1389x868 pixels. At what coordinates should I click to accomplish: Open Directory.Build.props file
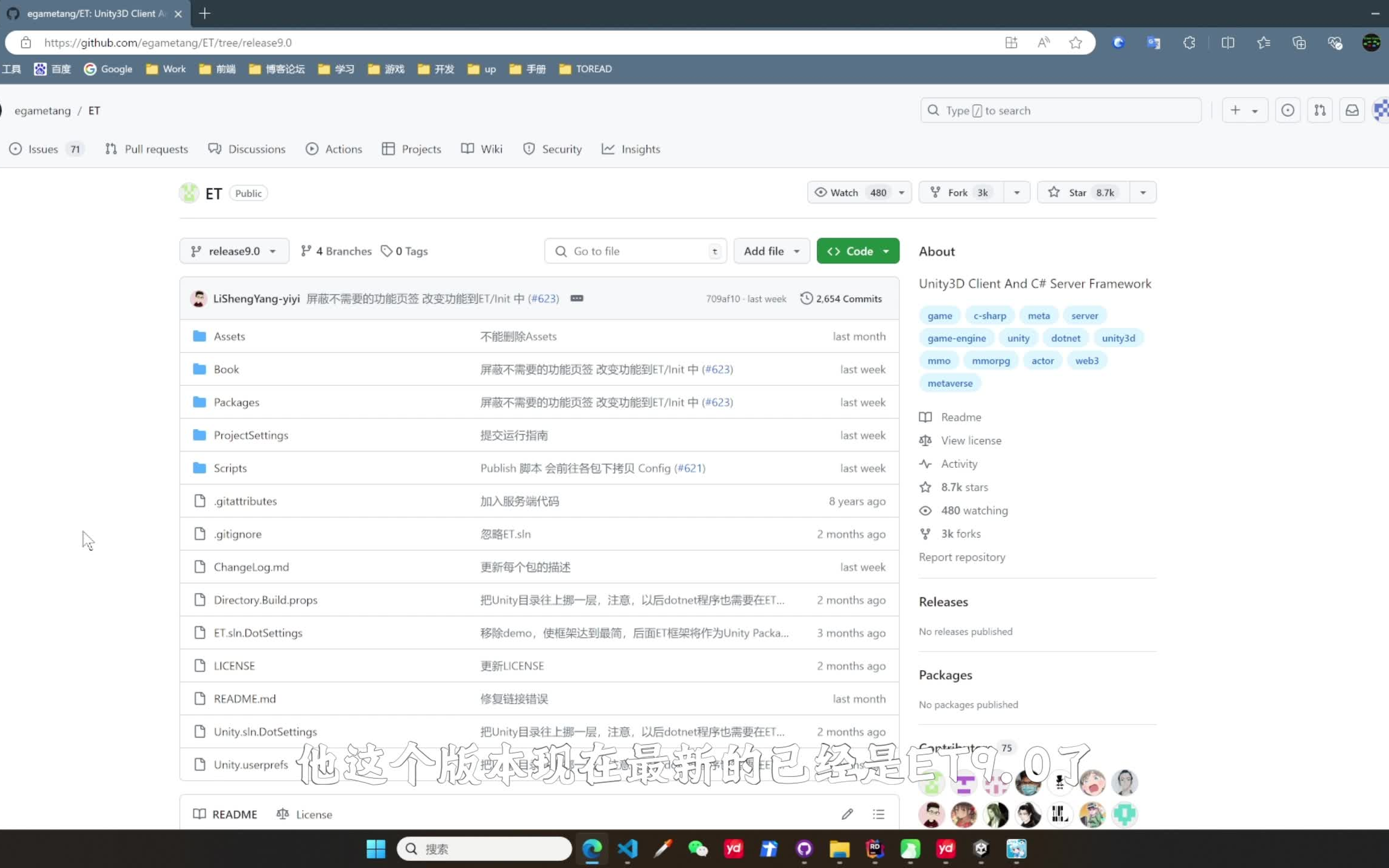[x=265, y=600]
